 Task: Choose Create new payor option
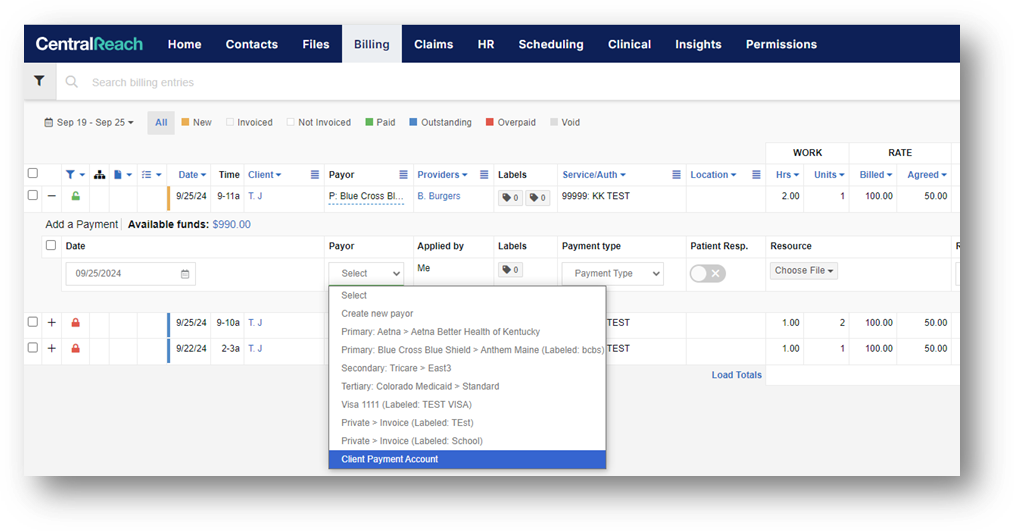467,314
